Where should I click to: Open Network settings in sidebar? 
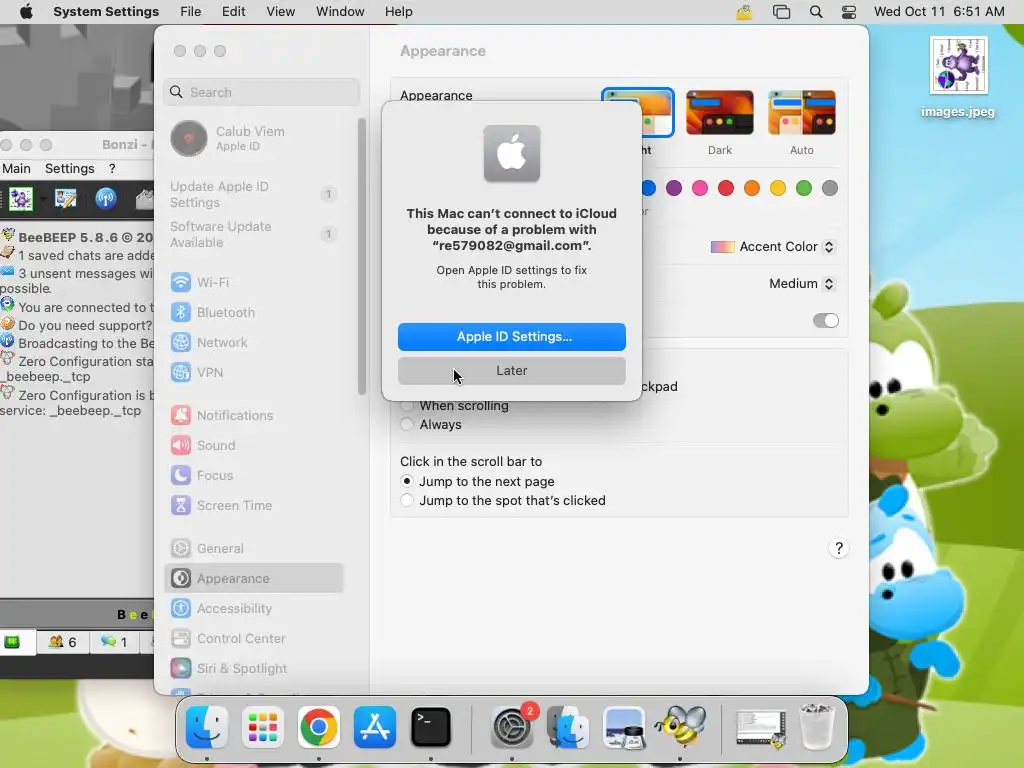253,342
